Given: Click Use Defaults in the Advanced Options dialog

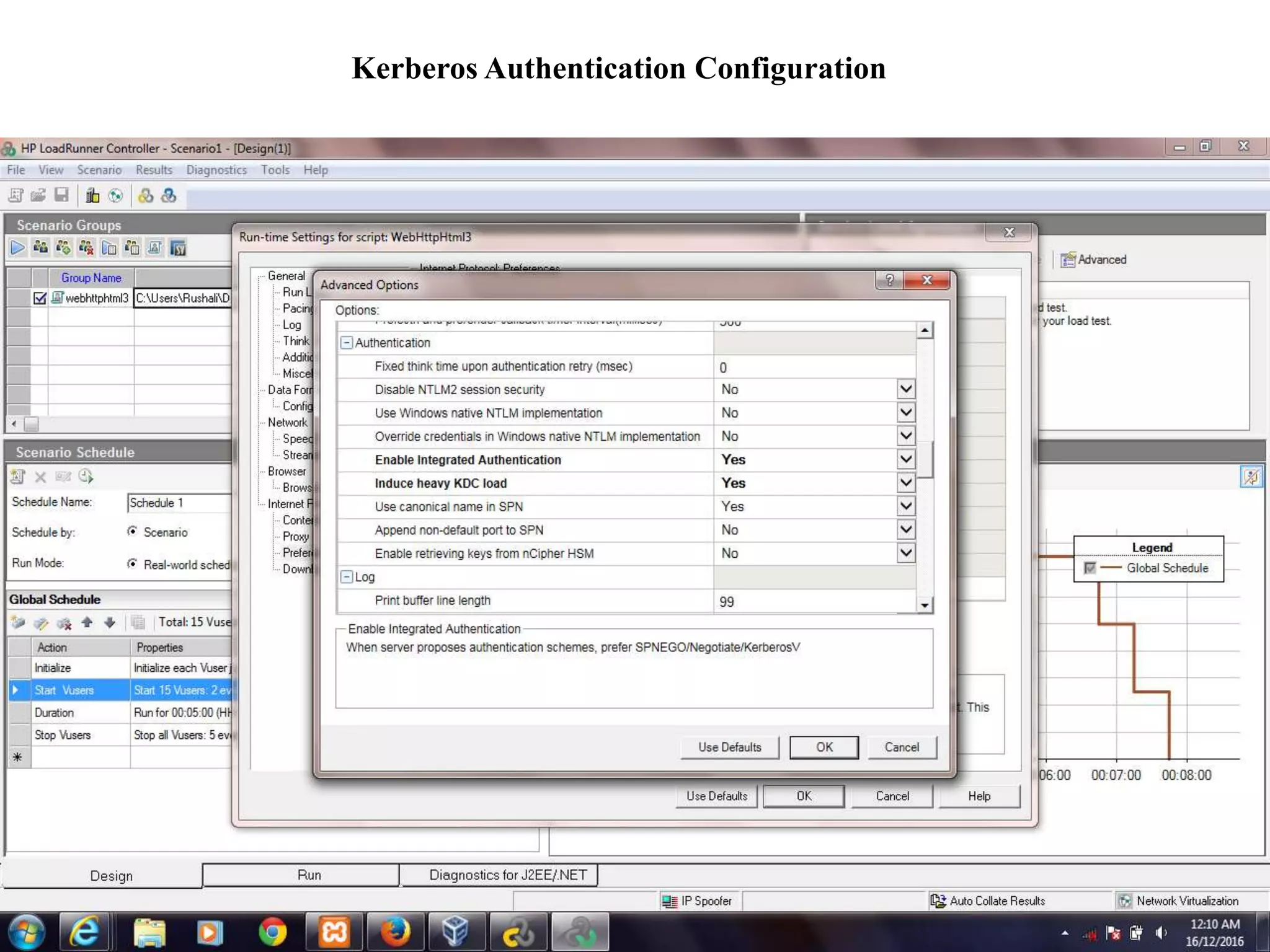Looking at the screenshot, I should [x=730, y=747].
